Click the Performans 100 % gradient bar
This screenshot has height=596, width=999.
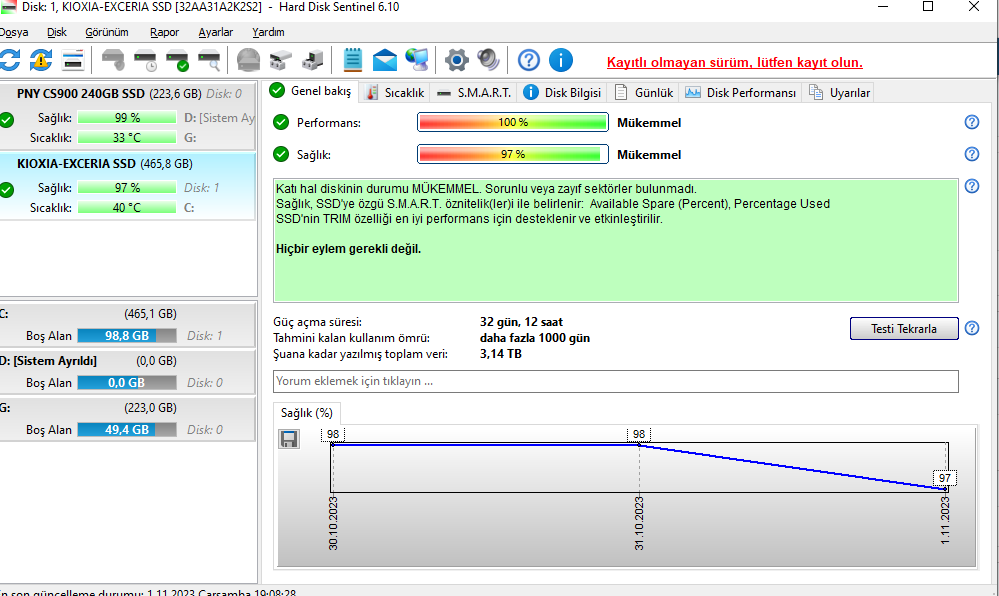pos(513,122)
